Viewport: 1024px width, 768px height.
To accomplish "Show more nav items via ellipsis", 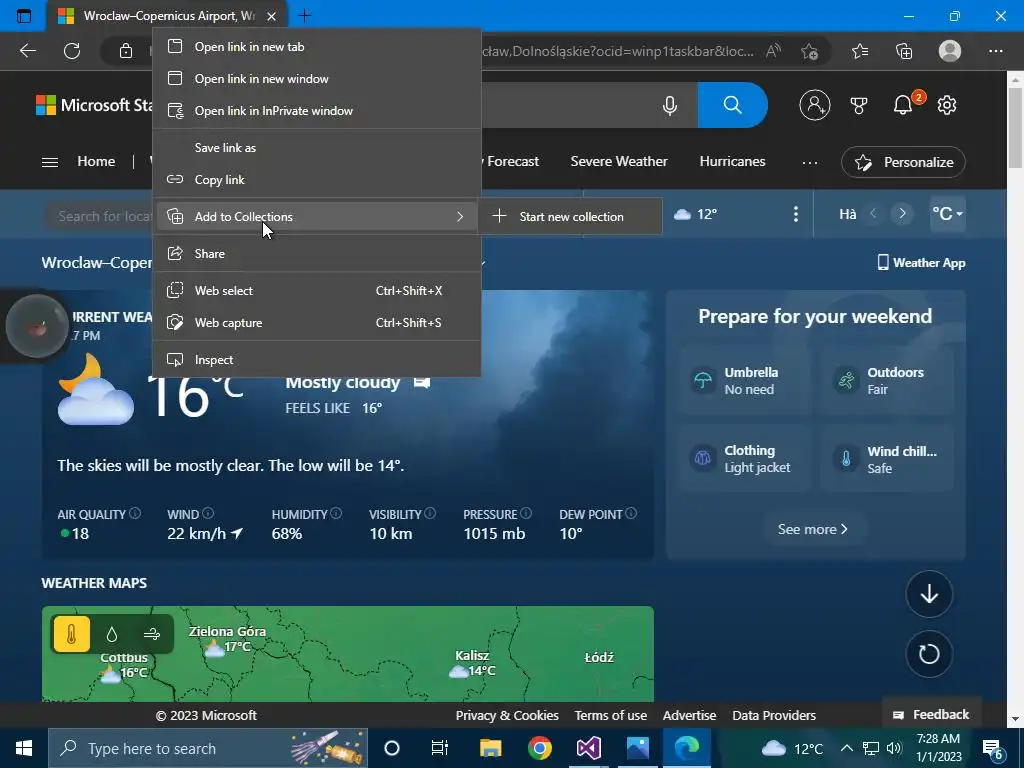I will 810,162.
